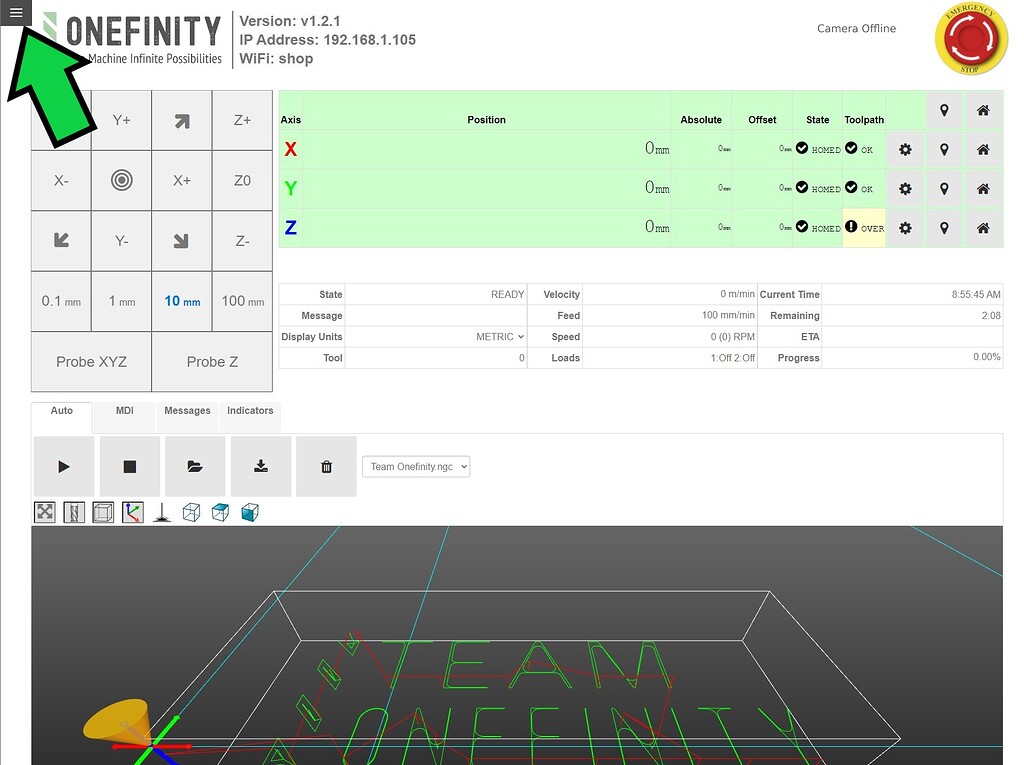Image resolution: width=1024 pixels, height=765 pixels.
Task: Set X axis position with pin icon
Action: pyautogui.click(x=944, y=150)
